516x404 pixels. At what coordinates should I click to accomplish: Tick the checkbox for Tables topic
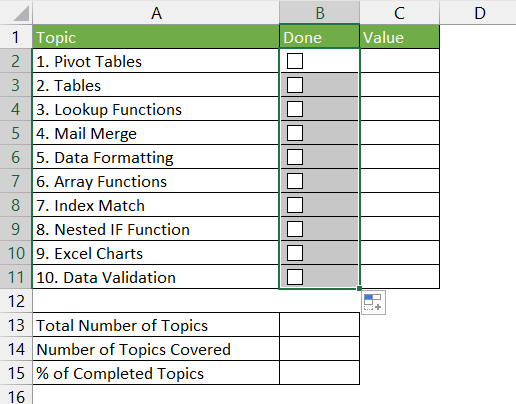tap(295, 85)
